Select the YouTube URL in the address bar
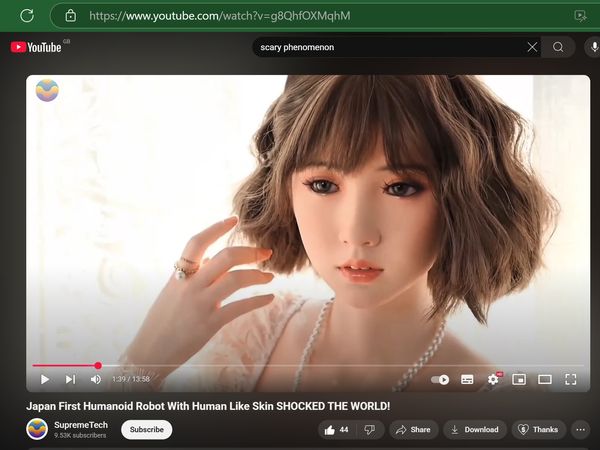 [x=219, y=16]
